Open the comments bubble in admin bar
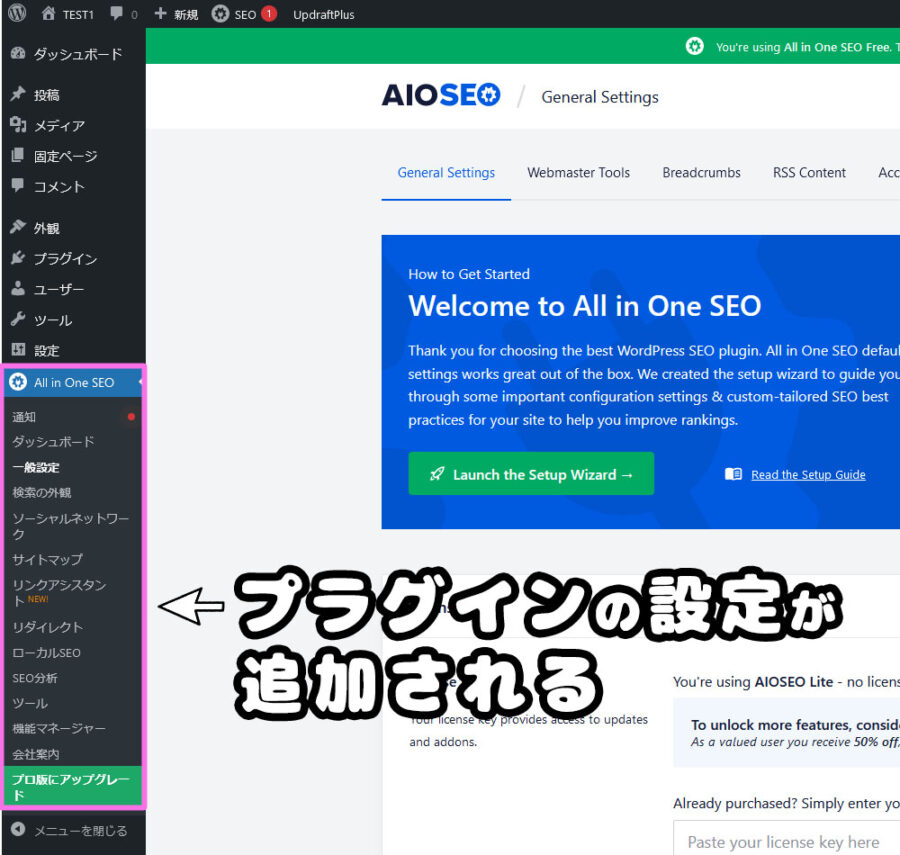The width and height of the screenshot is (900, 855). pyautogui.click(x=117, y=13)
